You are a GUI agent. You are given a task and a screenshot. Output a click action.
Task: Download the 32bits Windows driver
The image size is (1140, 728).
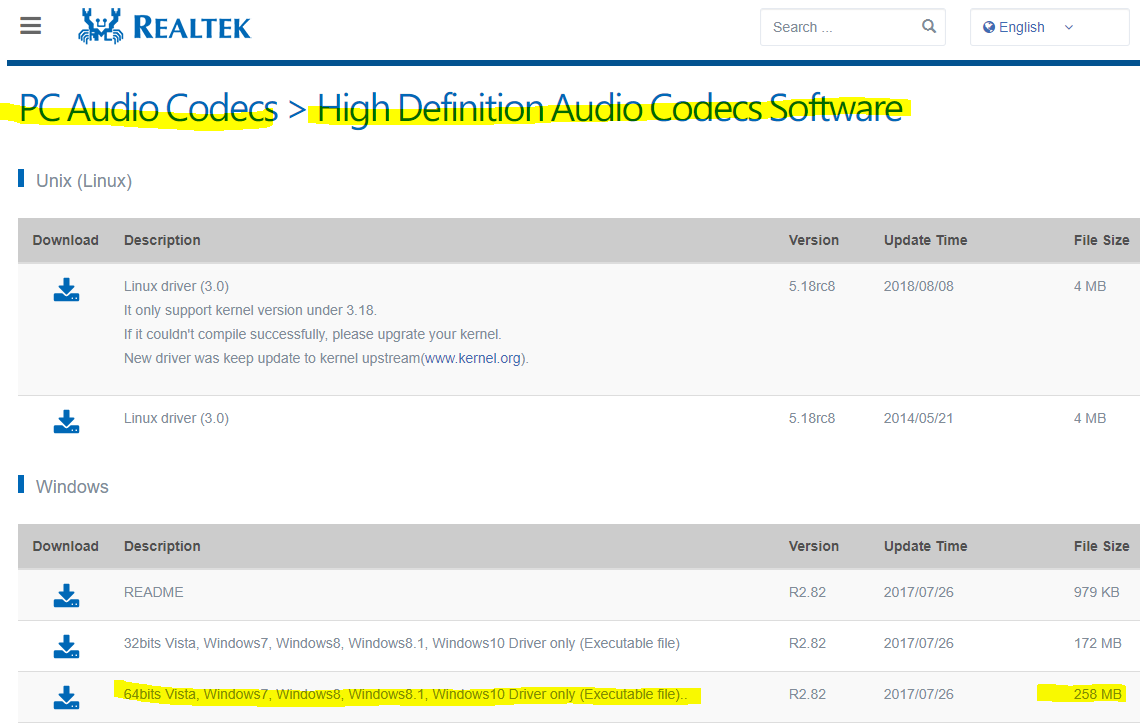66,647
